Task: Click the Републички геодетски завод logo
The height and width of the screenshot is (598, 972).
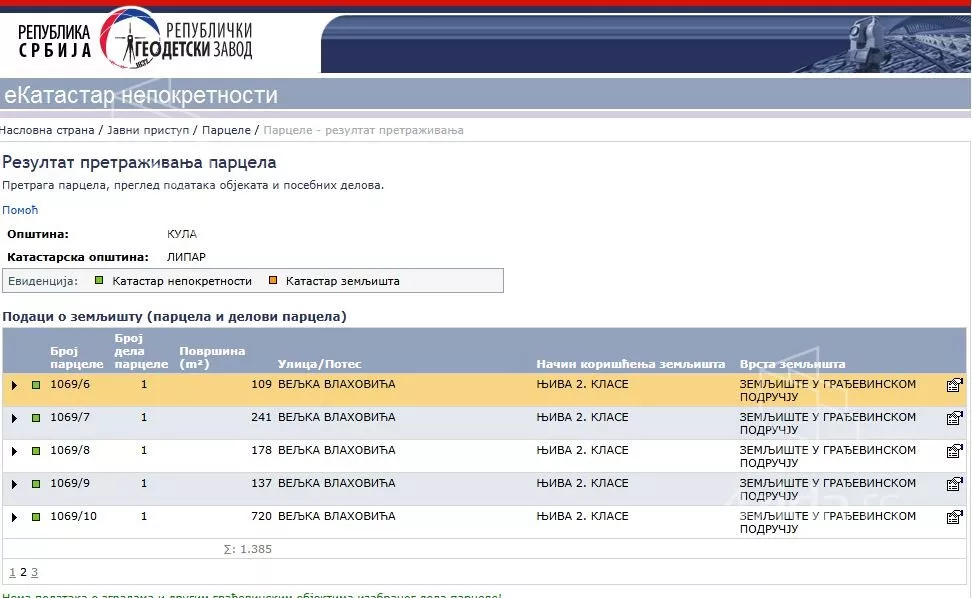Action: pos(135,40)
